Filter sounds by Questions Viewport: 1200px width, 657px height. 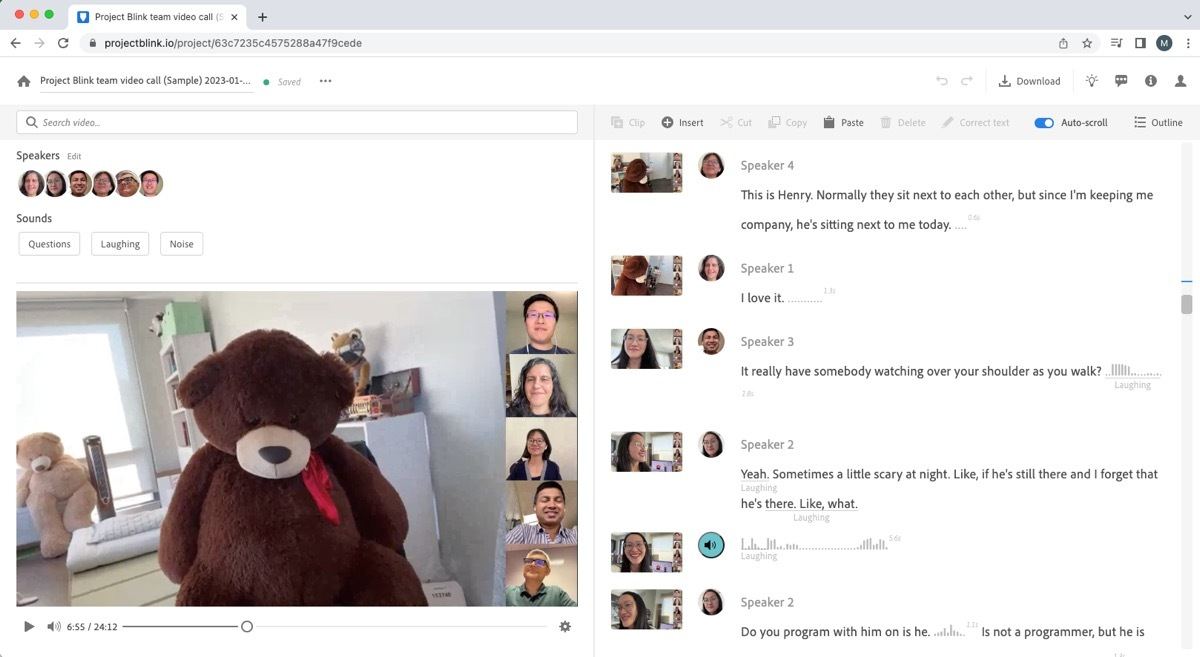pos(50,244)
